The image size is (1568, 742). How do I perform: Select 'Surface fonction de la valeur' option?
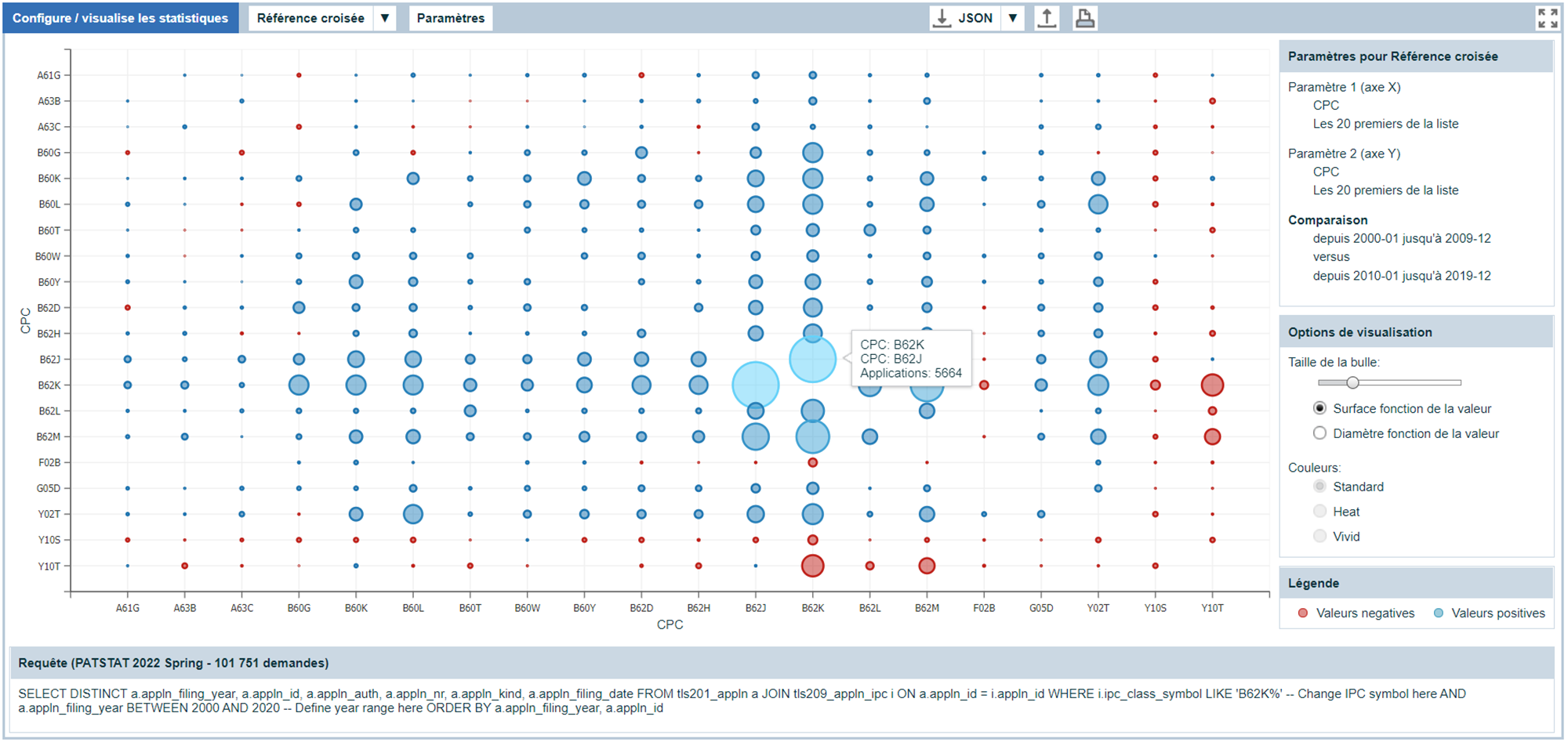pos(1320,408)
